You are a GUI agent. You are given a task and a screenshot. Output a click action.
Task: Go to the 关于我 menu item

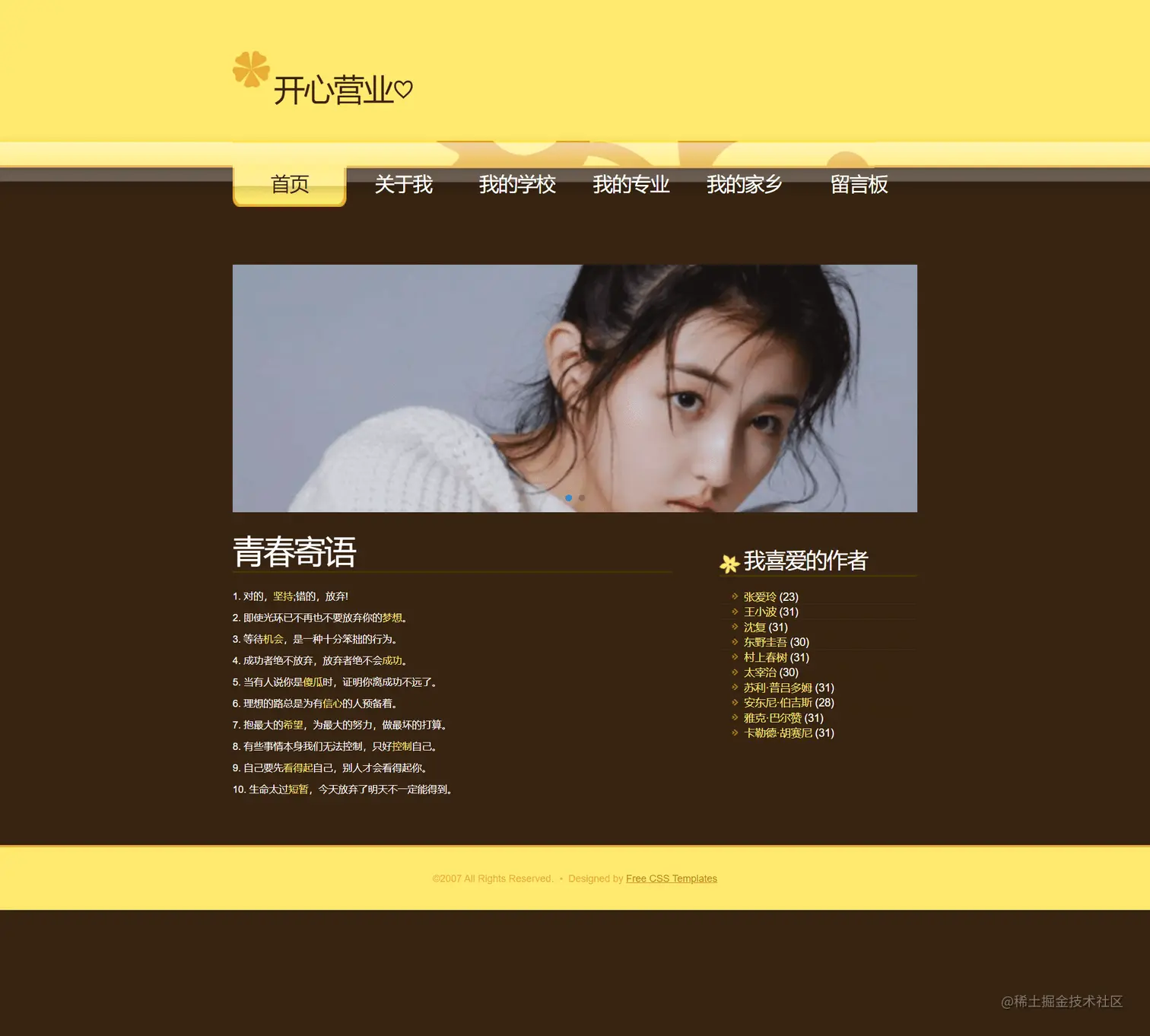click(x=403, y=185)
